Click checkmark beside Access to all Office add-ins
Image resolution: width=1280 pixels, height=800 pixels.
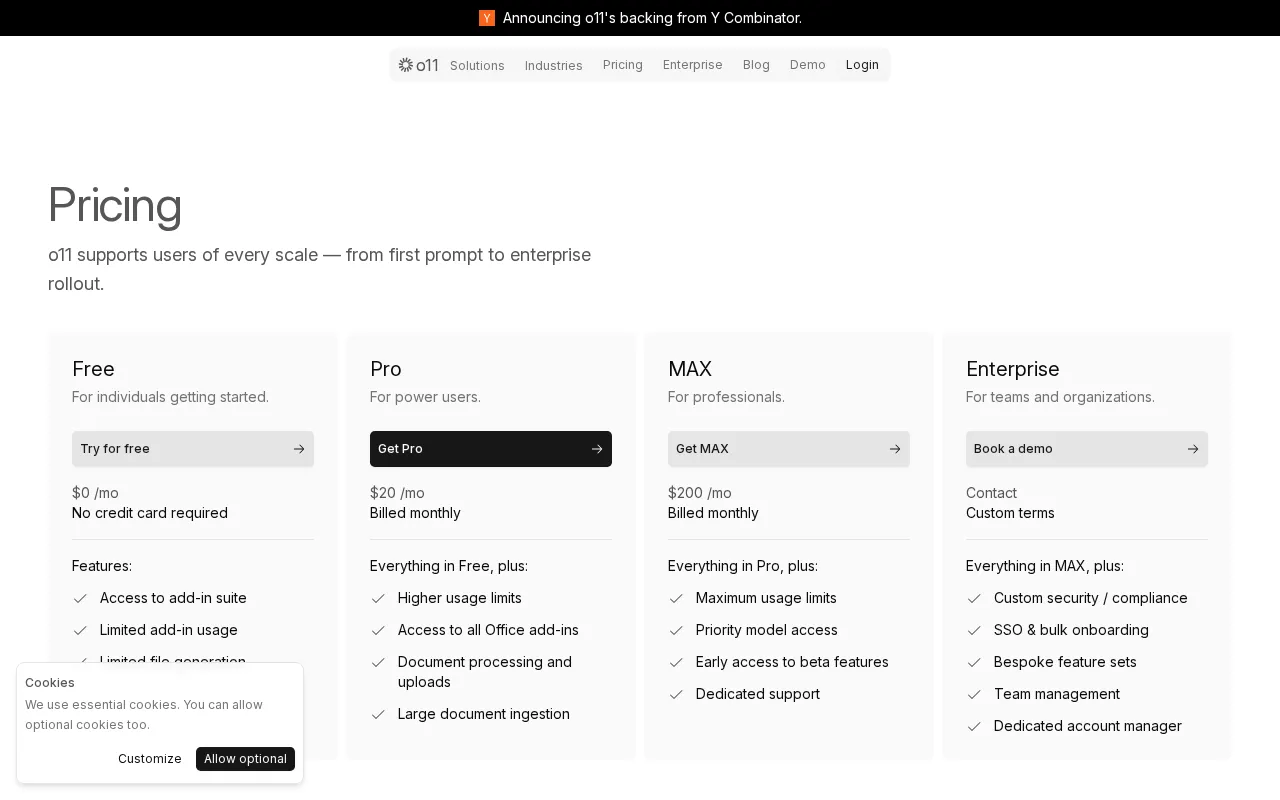[x=378, y=631]
